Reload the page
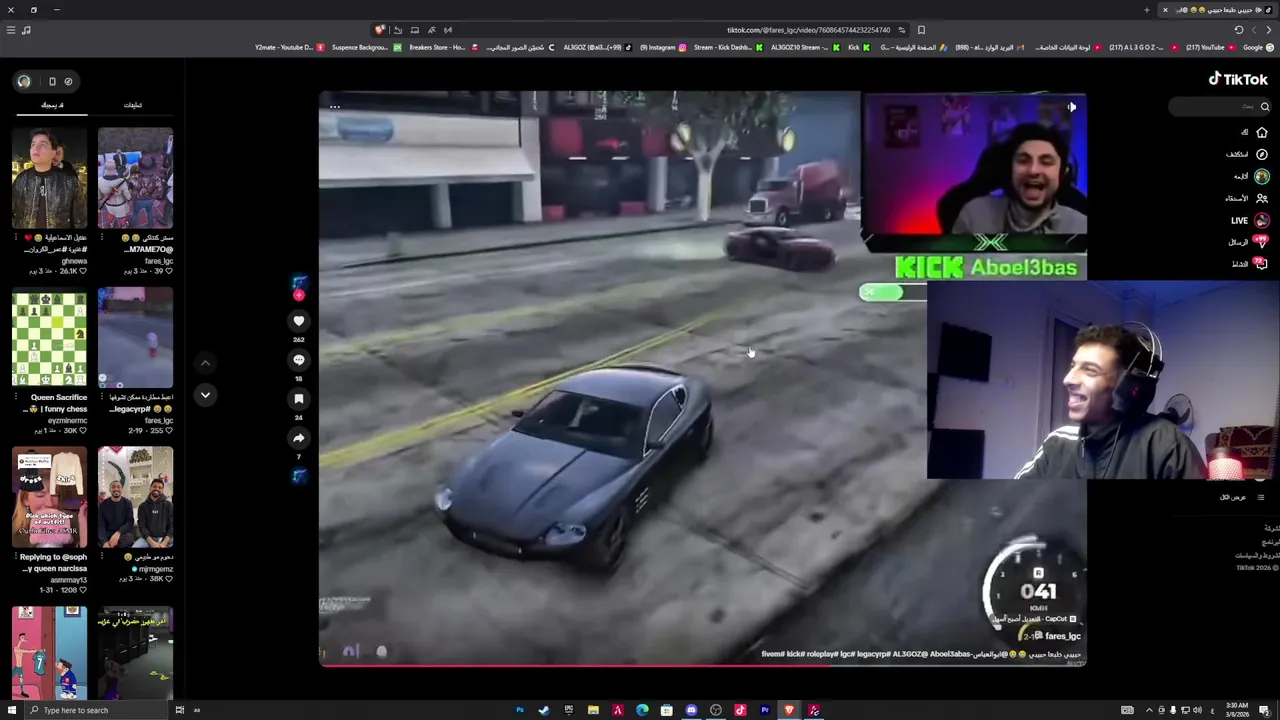 pyautogui.click(x=1239, y=30)
